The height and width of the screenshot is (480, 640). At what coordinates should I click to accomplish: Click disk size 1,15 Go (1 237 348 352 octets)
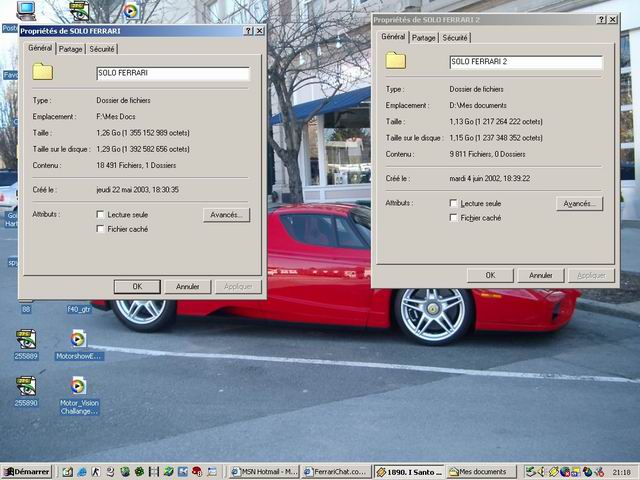point(496,138)
